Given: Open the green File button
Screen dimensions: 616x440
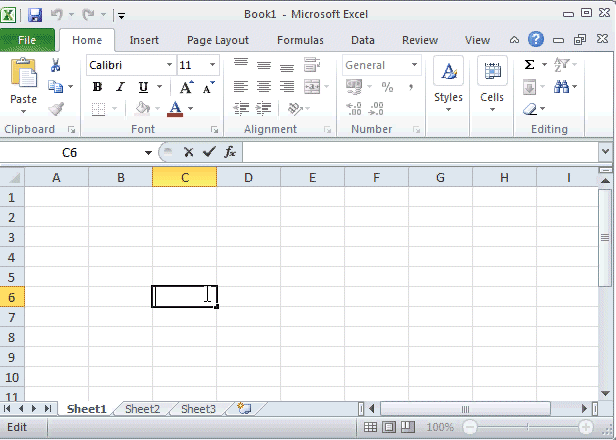Looking at the screenshot, I should [28, 40].
